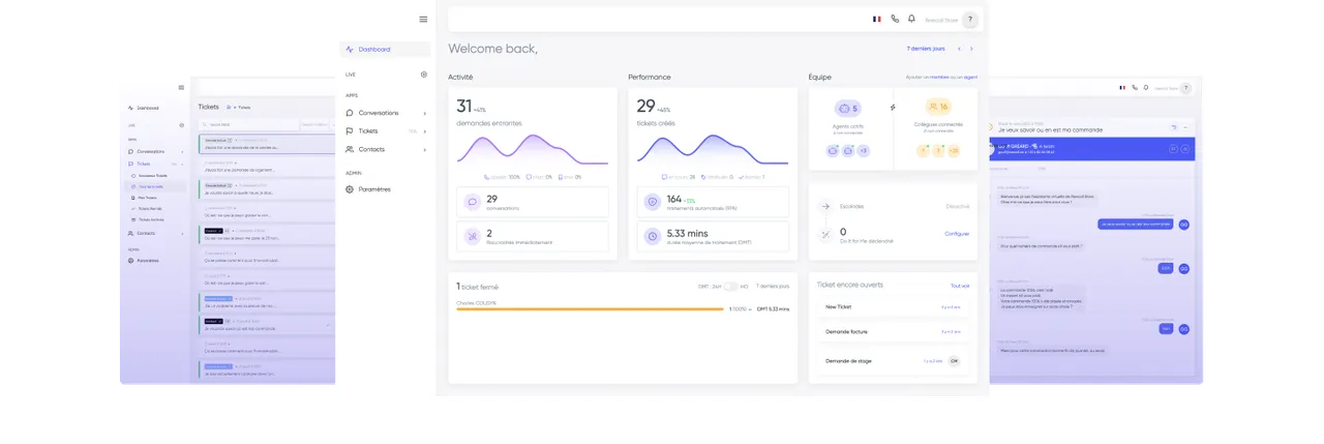Click "Désactivé" status next to Escalades
The image size is (1324, 444).
[x=957, y=207]
